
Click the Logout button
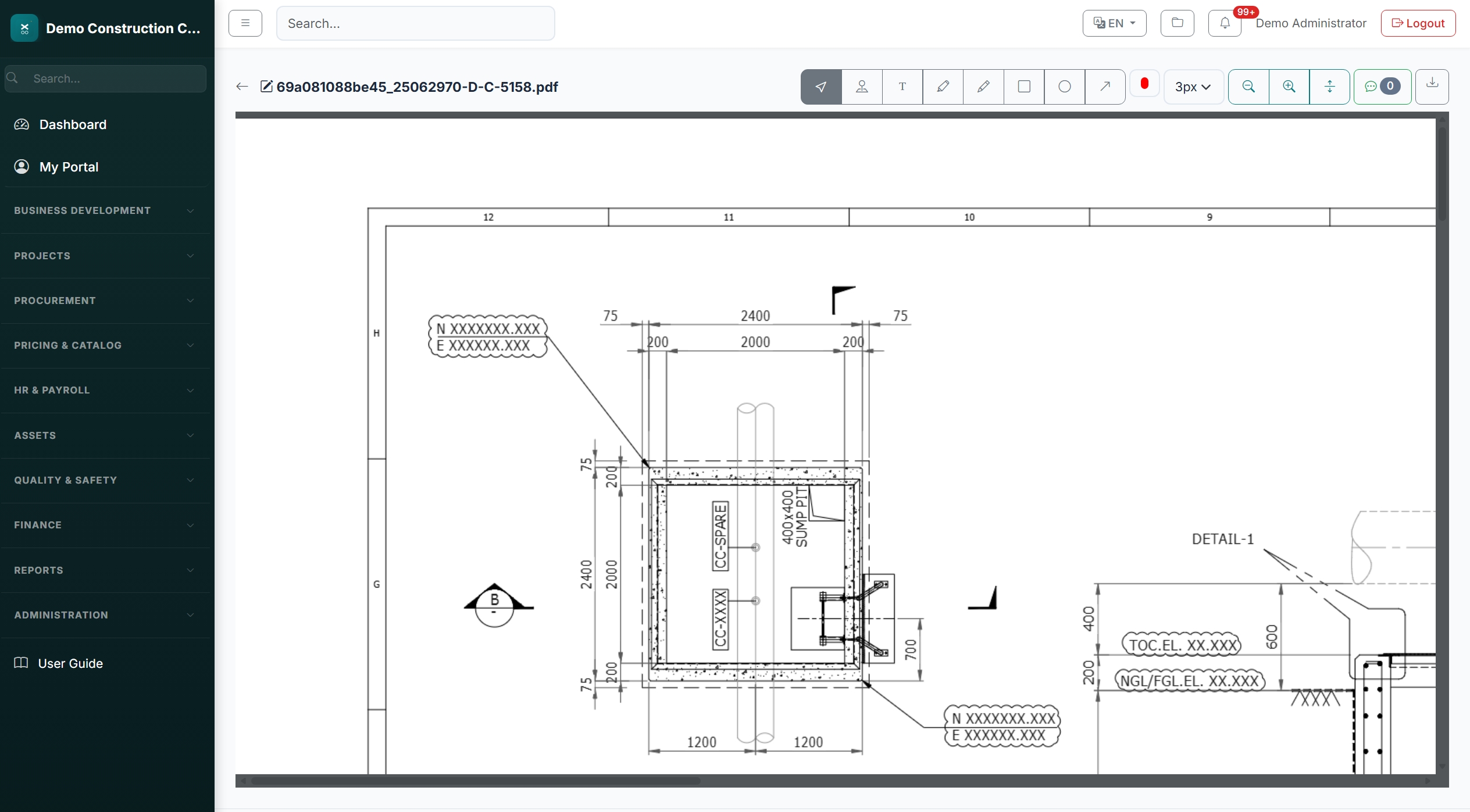(x=1418, y=23)
